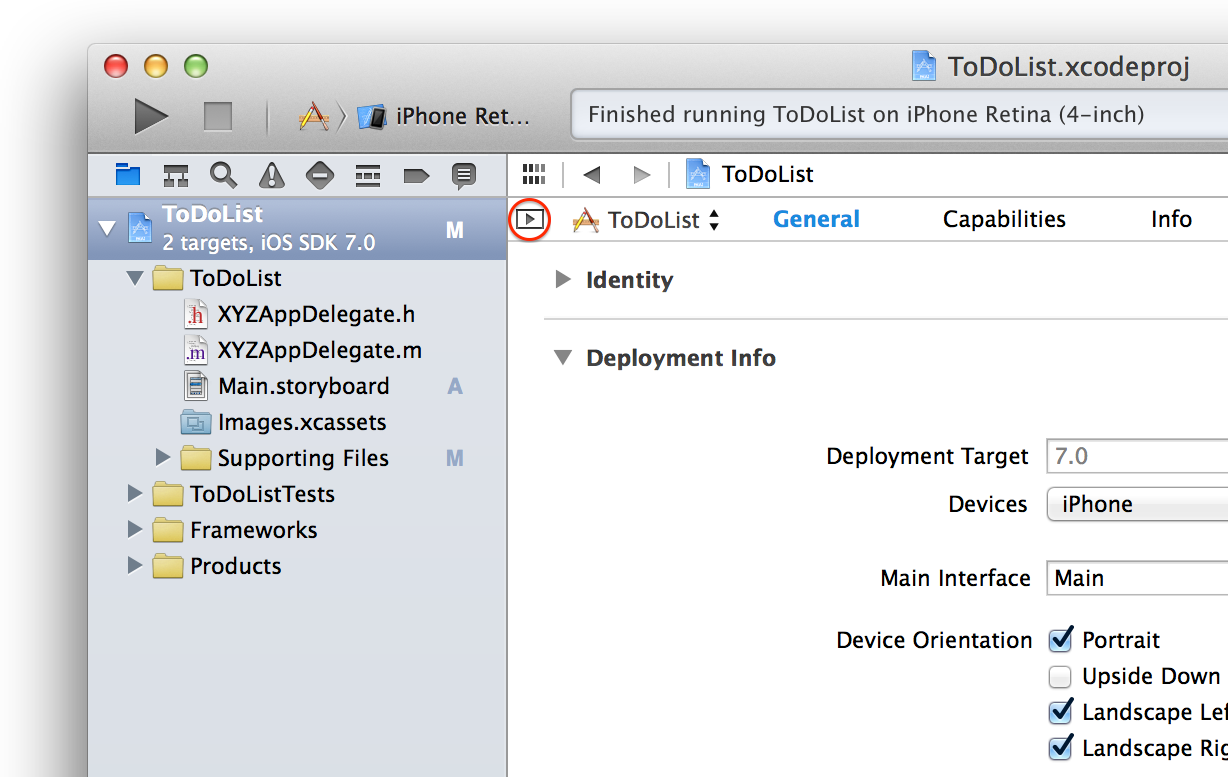
Task: Click the activity status display
Action: (x=899, y=115)
